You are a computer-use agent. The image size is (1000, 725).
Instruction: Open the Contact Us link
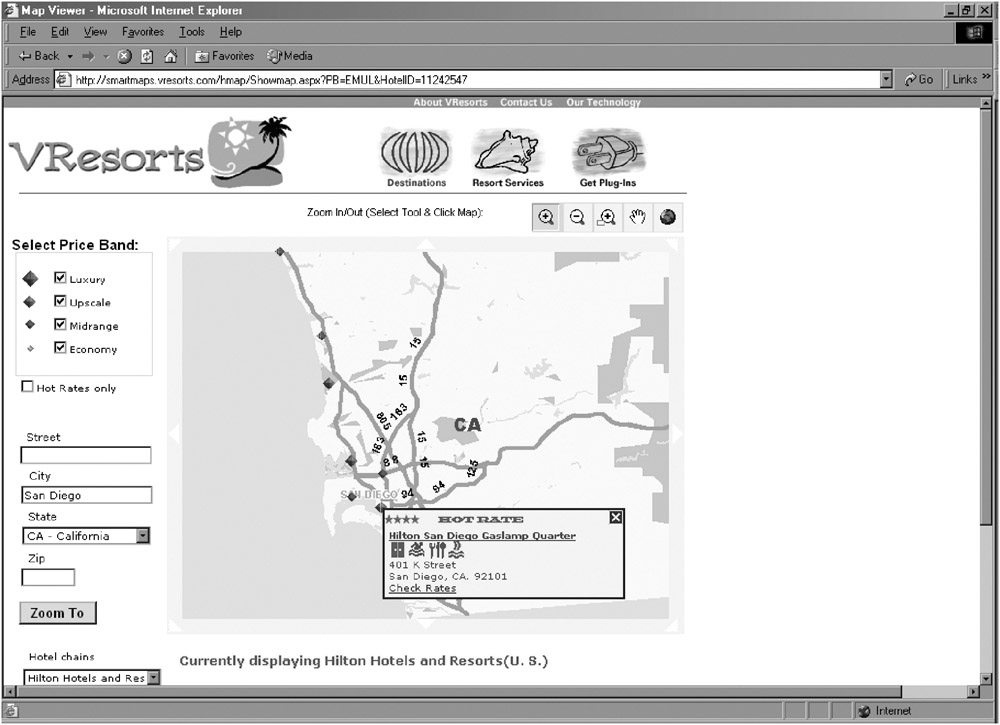coord(526,102)
